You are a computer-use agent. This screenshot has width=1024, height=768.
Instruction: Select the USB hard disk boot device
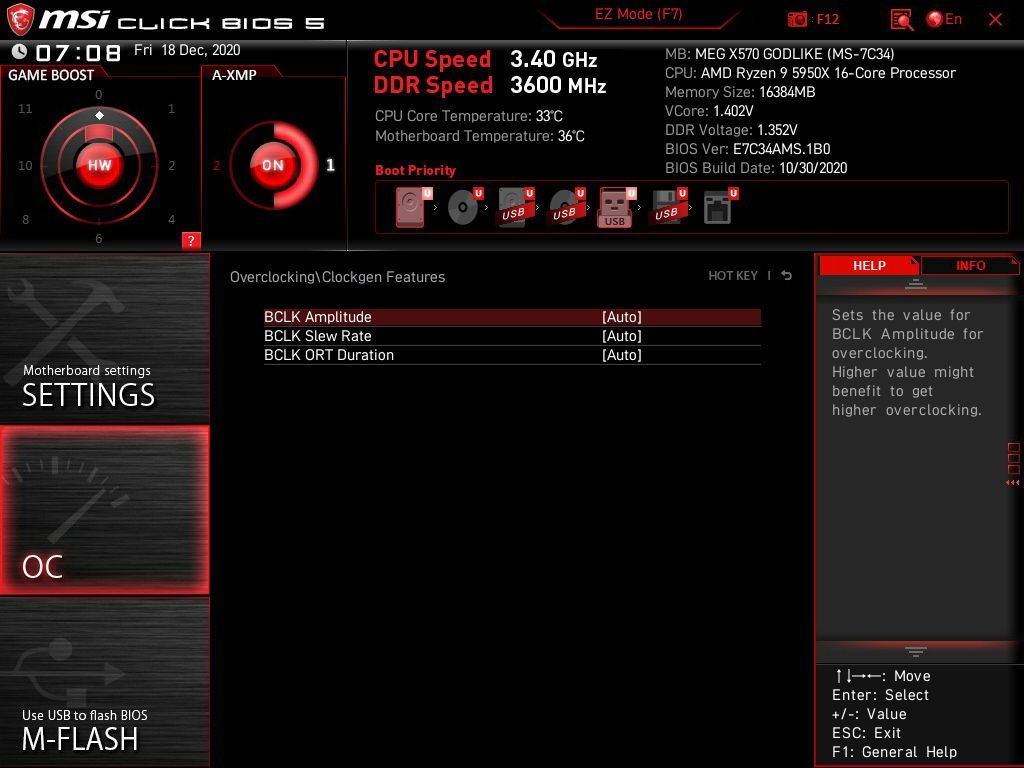pos(516,208)
